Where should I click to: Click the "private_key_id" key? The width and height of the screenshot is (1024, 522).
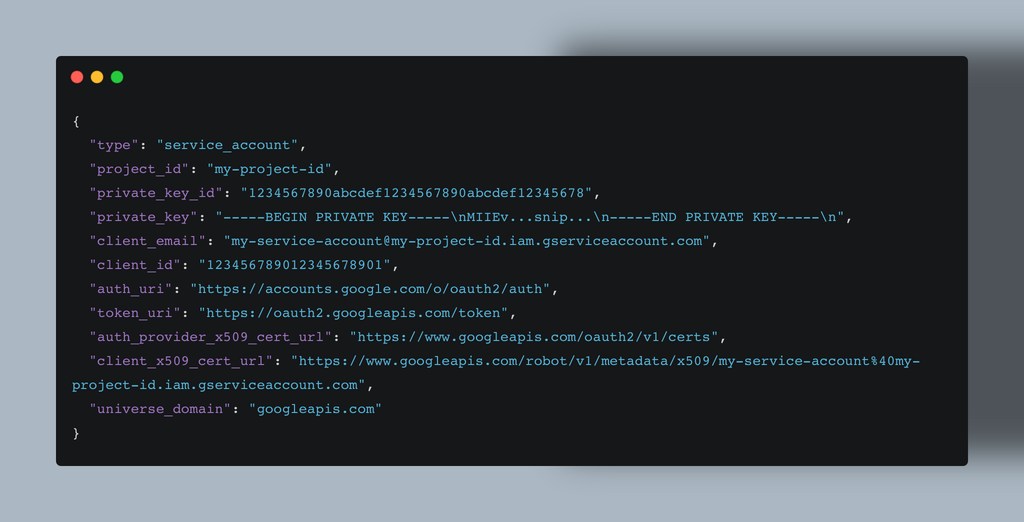156,193
